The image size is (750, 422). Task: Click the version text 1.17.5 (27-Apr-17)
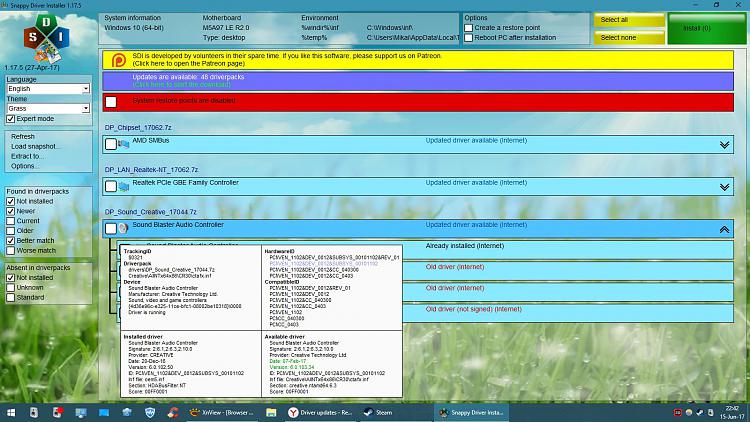[x=32, y=67]
